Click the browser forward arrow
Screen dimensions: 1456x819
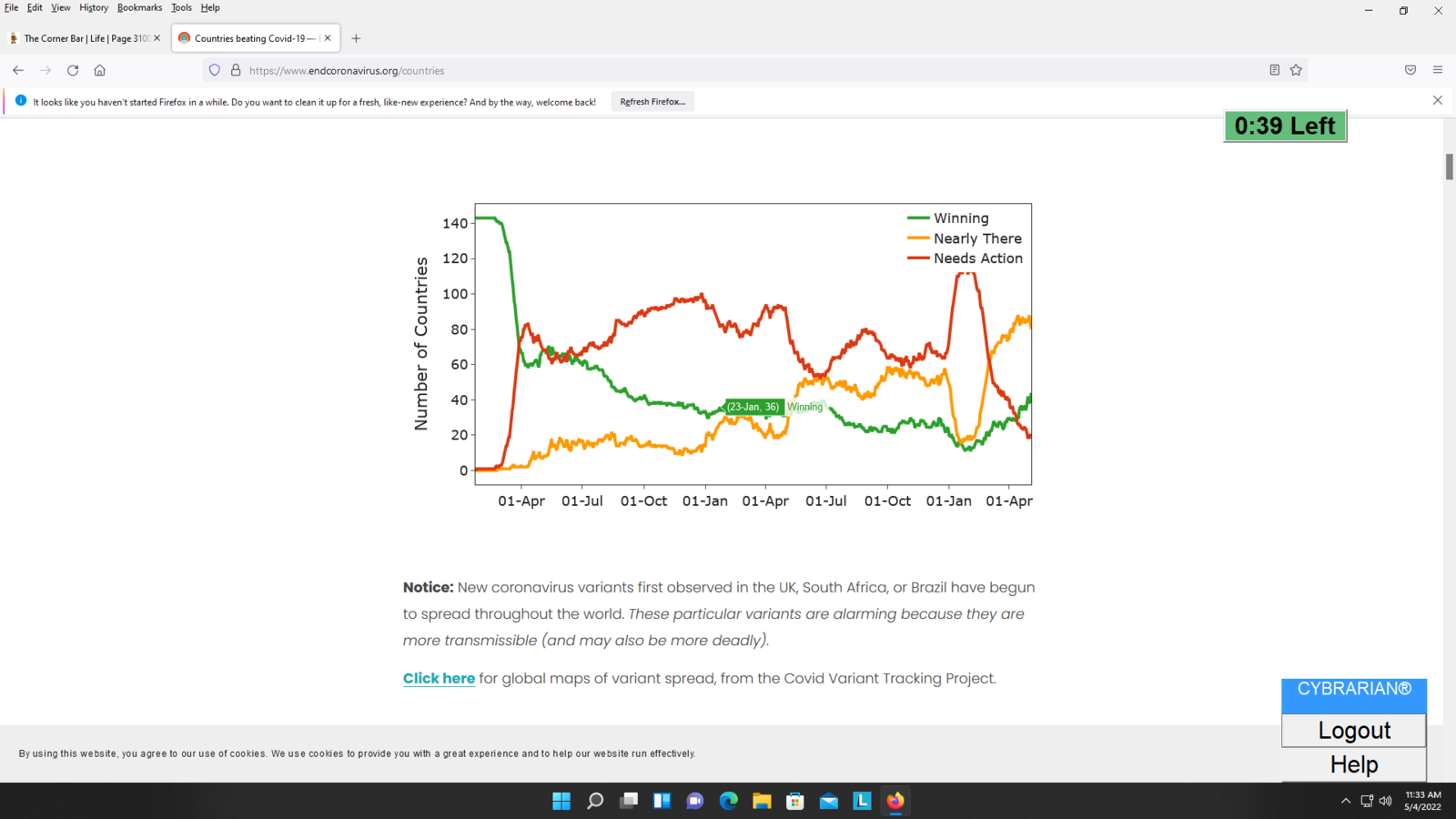coord(45,70)
